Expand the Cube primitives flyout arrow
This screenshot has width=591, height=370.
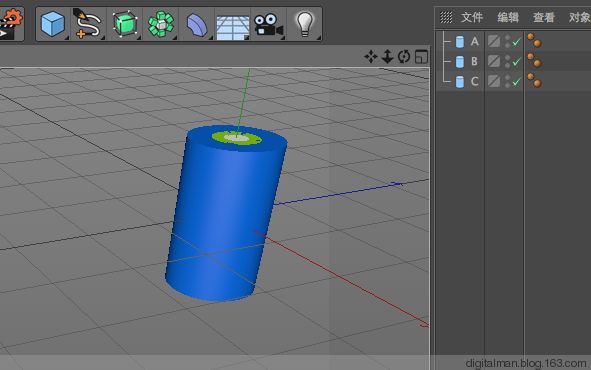click(x=67, y=38)
